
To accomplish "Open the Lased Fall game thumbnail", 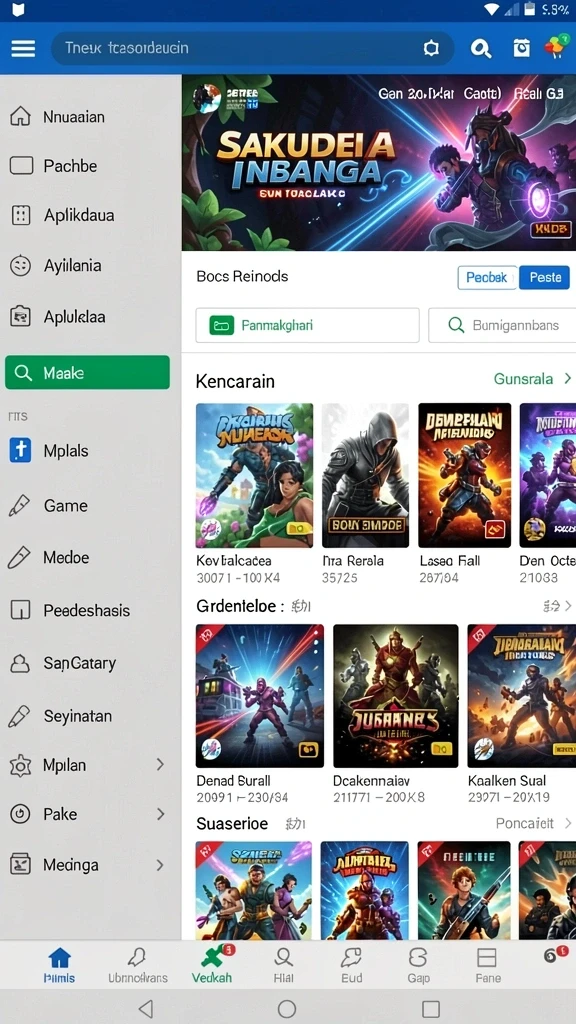I will click(x=464, y=475).
